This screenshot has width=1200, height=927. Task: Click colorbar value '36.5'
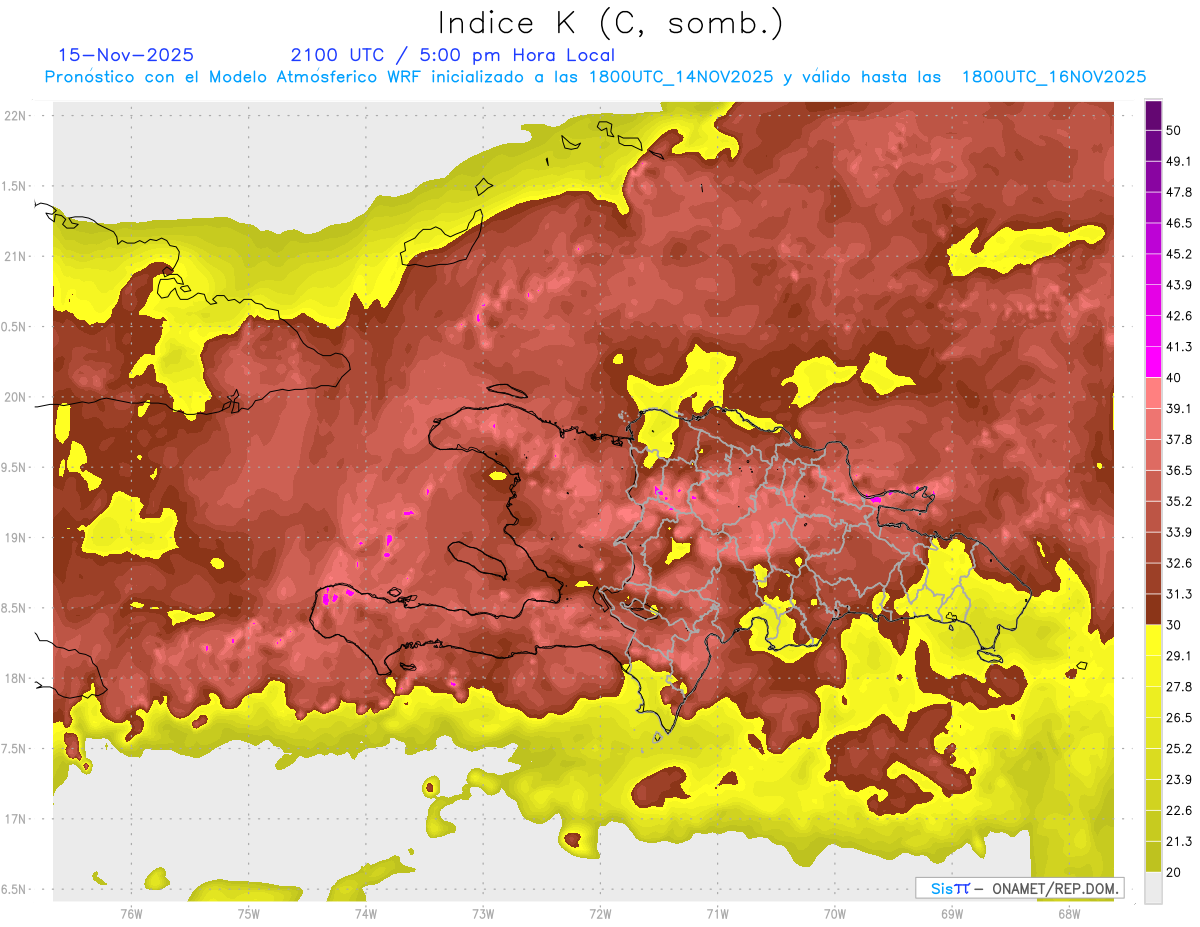pos(1178,470)
